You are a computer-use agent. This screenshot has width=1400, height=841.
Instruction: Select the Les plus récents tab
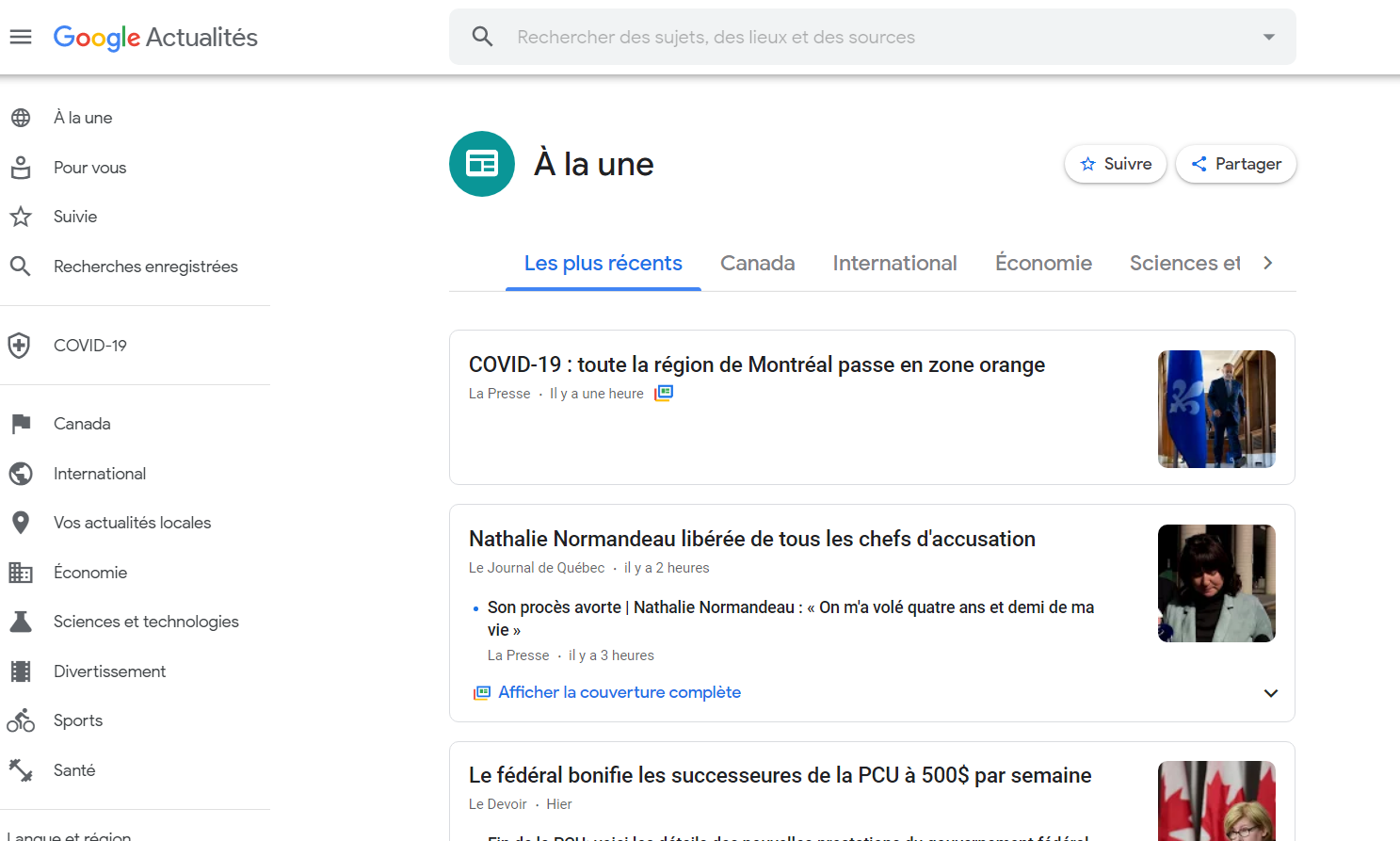(603, 263)
